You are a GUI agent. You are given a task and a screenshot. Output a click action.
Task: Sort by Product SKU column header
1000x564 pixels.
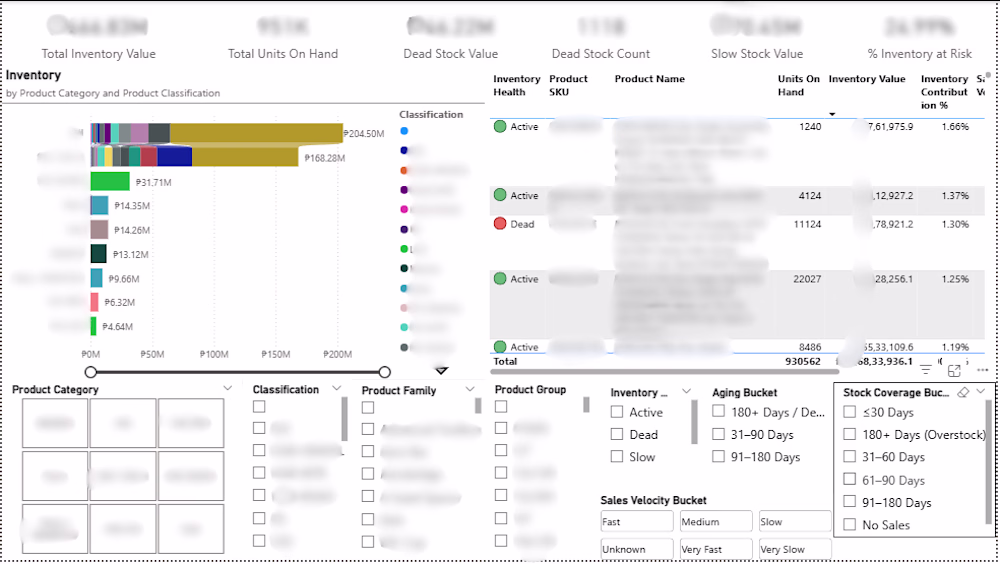pos(568,85)
